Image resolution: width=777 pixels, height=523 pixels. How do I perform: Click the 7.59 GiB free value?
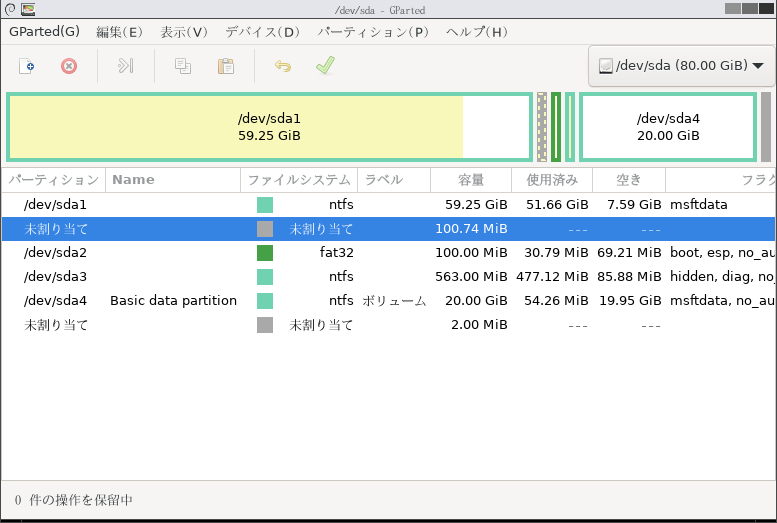pos(634,205)
